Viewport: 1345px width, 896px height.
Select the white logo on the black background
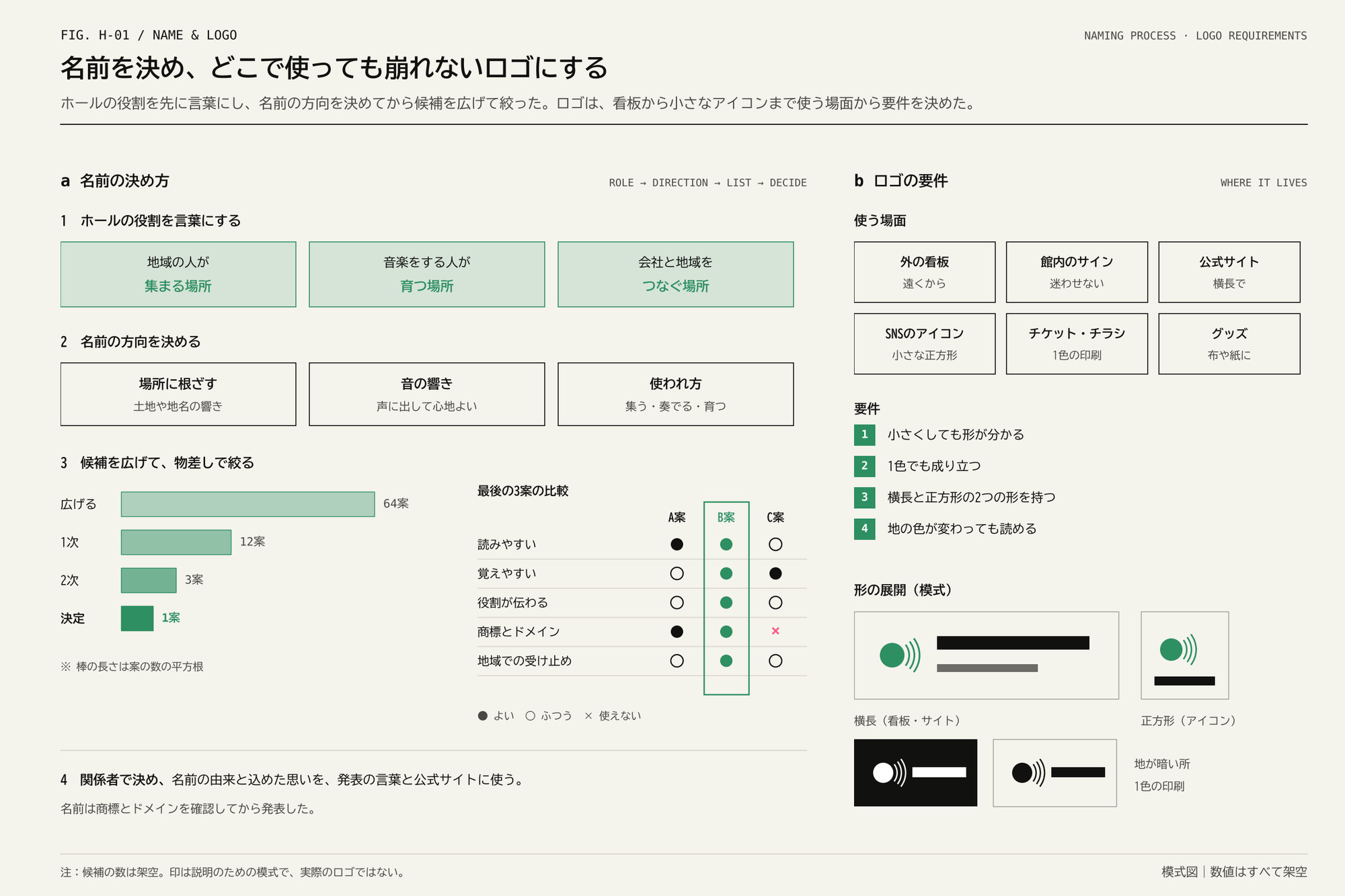tap(915, 772)
